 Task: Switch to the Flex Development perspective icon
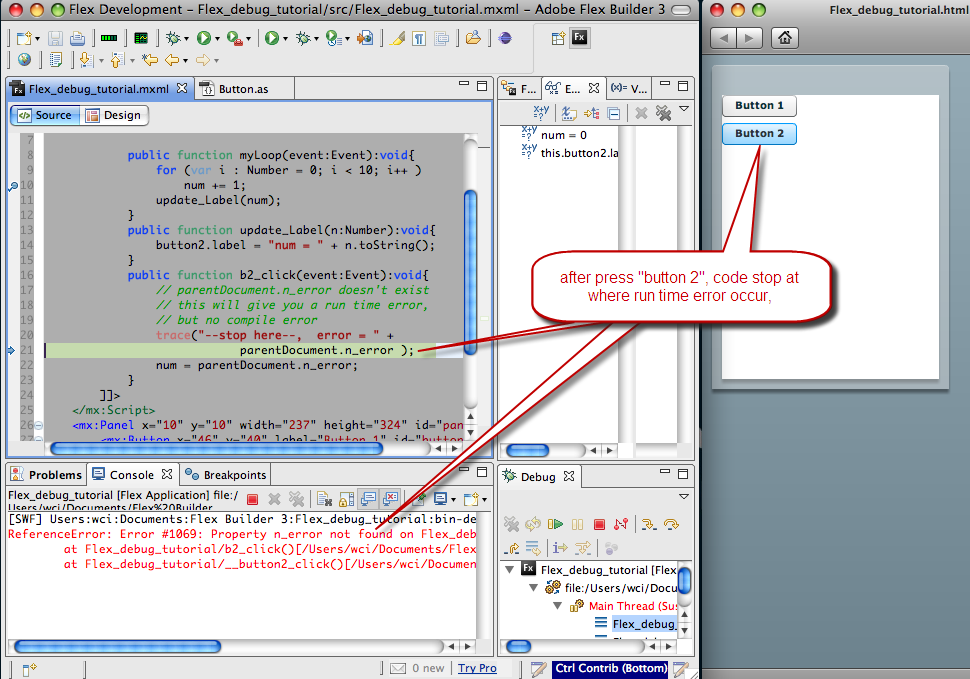coord(579,38)
